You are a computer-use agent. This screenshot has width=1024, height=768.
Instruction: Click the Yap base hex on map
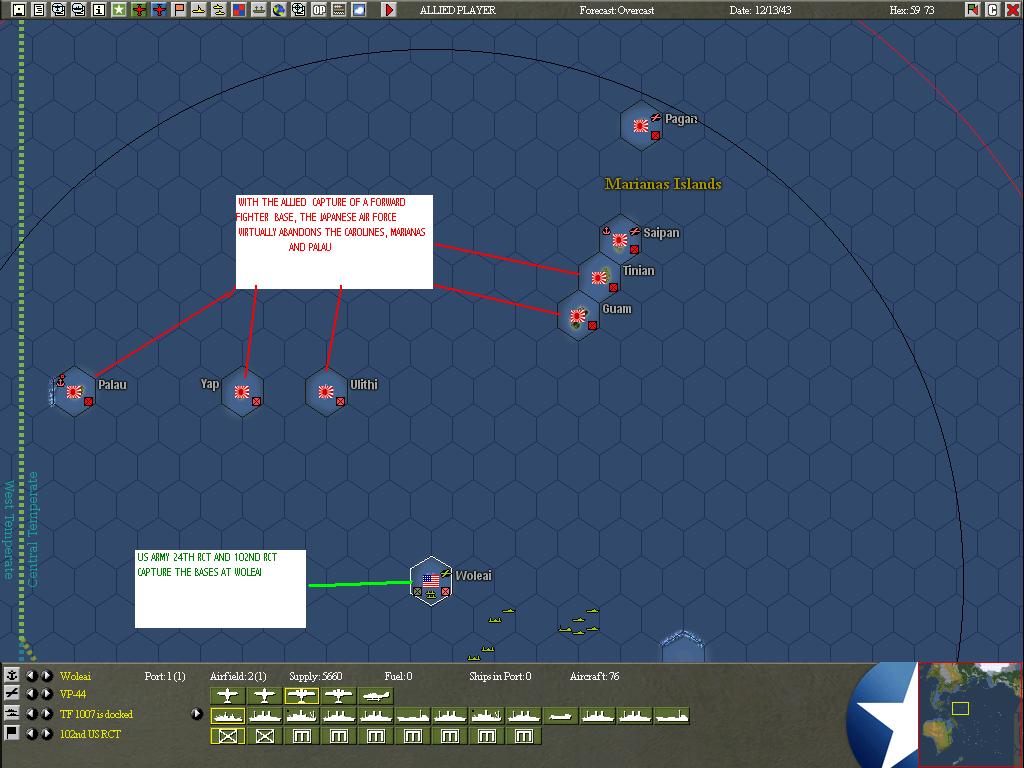point(242,392)
